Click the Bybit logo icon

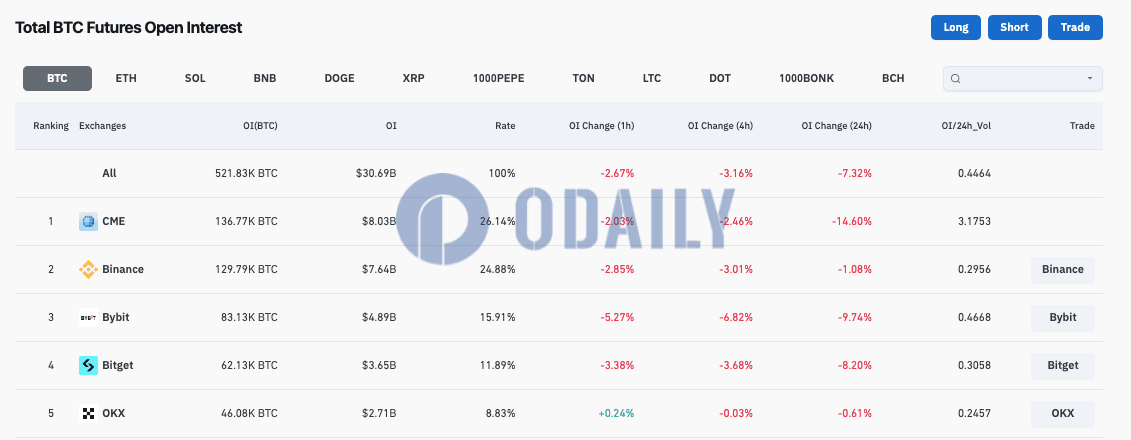88,317
